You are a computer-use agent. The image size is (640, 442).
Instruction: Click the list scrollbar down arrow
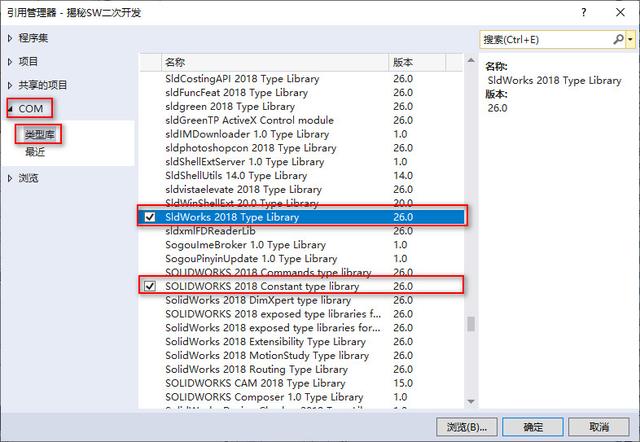[471, 402]
